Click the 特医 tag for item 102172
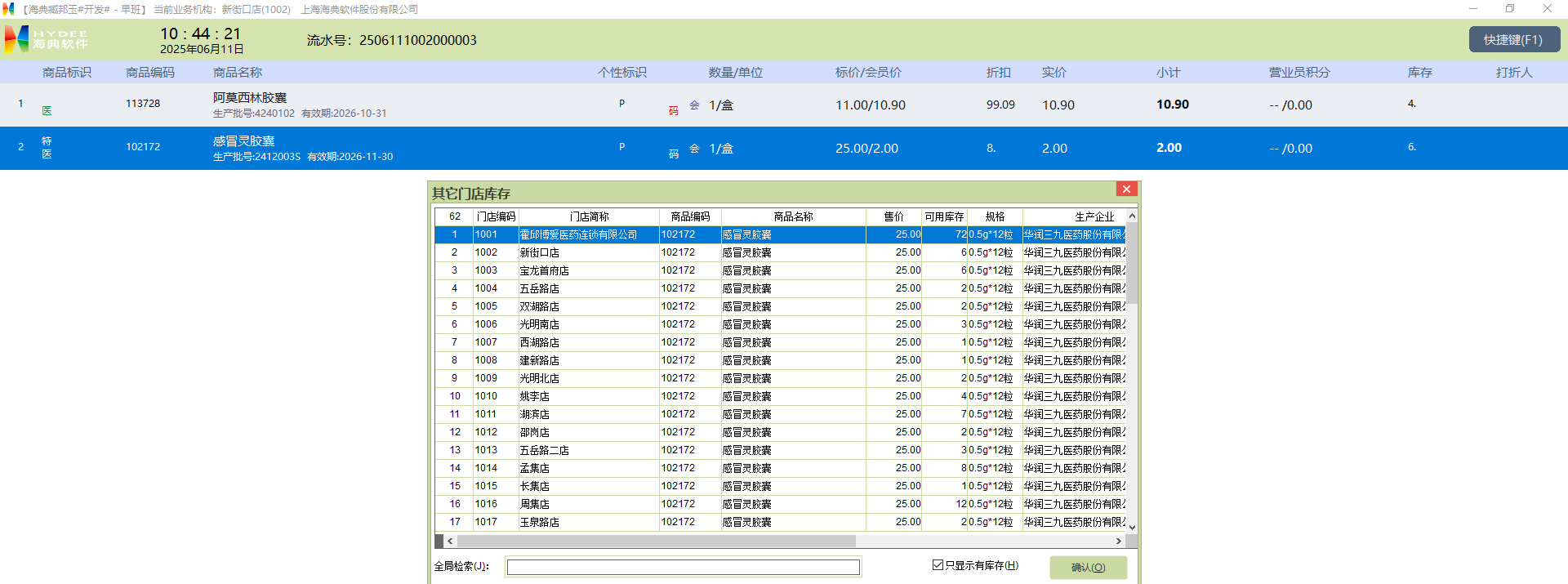 [47, 148]
